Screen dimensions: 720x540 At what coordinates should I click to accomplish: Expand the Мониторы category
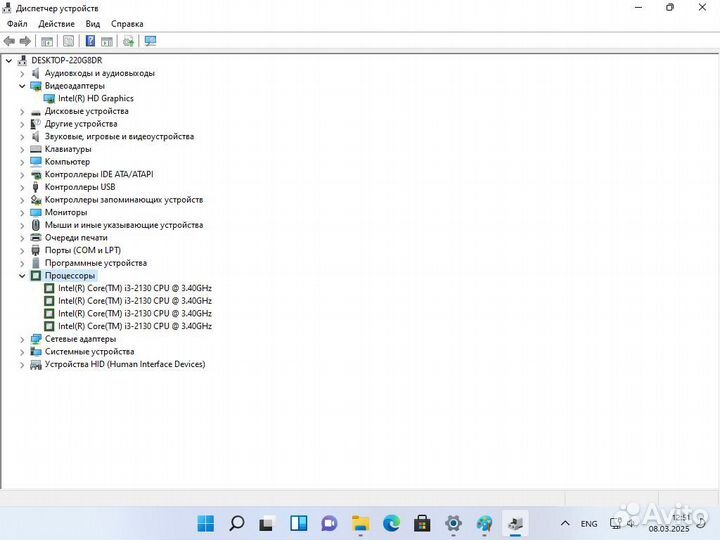pyautogui.click(x=22, y=213)
